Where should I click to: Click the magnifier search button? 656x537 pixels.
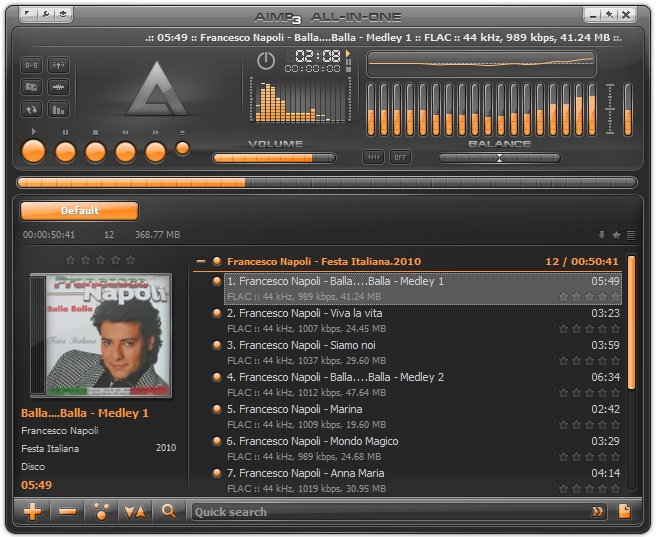169,511
